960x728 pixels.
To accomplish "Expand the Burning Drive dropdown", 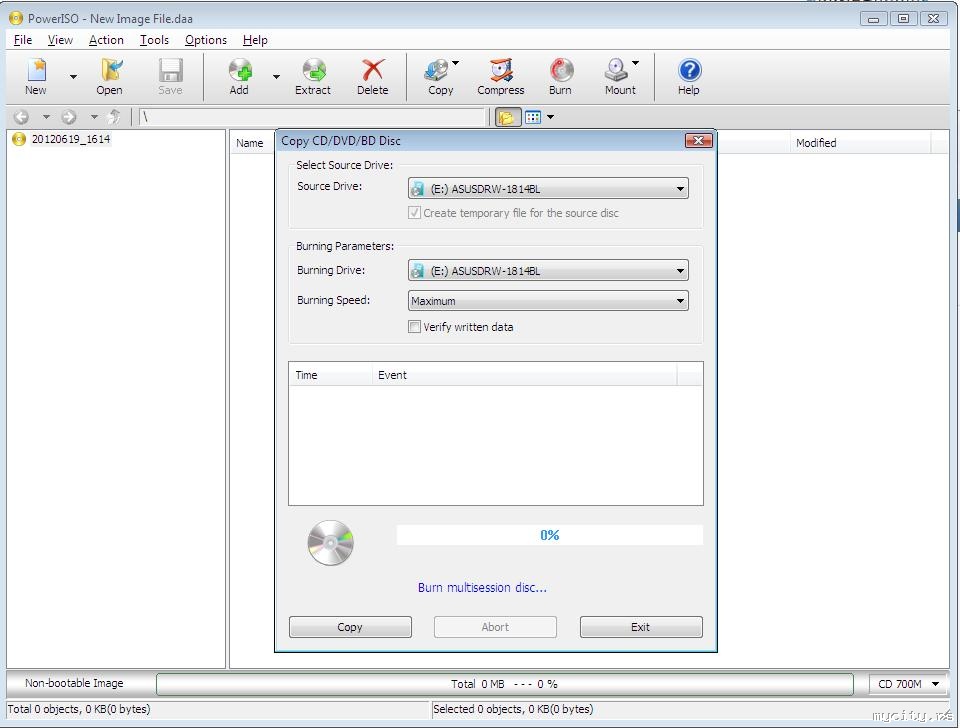I will pyautogui.click(x=548, y=271).
